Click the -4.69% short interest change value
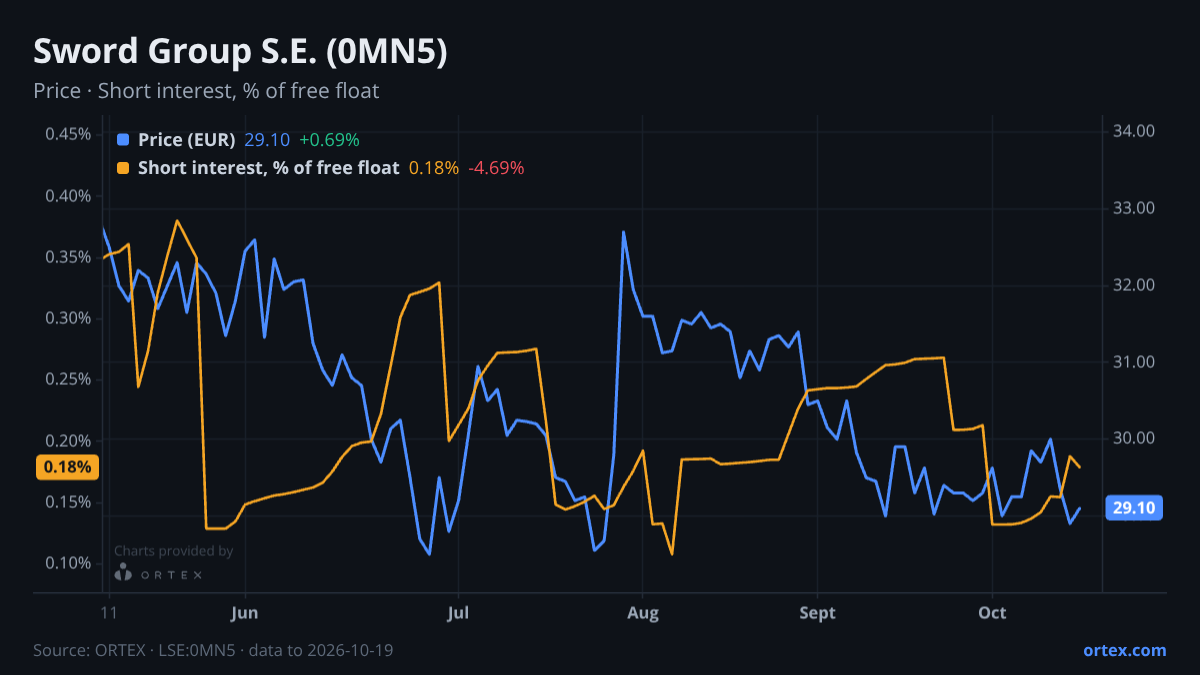The height and width of the screenshot is (675, 1200). (x=496, y=168)
